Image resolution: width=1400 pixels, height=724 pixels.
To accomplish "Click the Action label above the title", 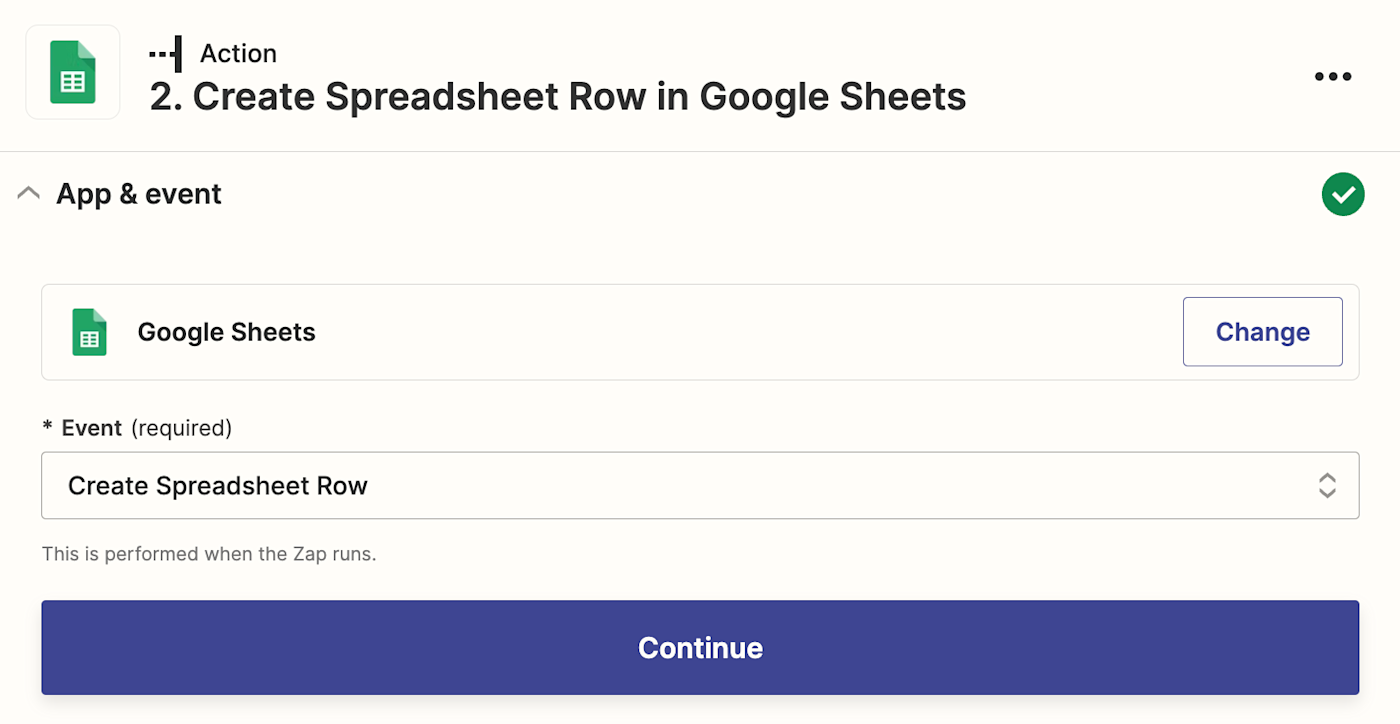I will 238,53.
